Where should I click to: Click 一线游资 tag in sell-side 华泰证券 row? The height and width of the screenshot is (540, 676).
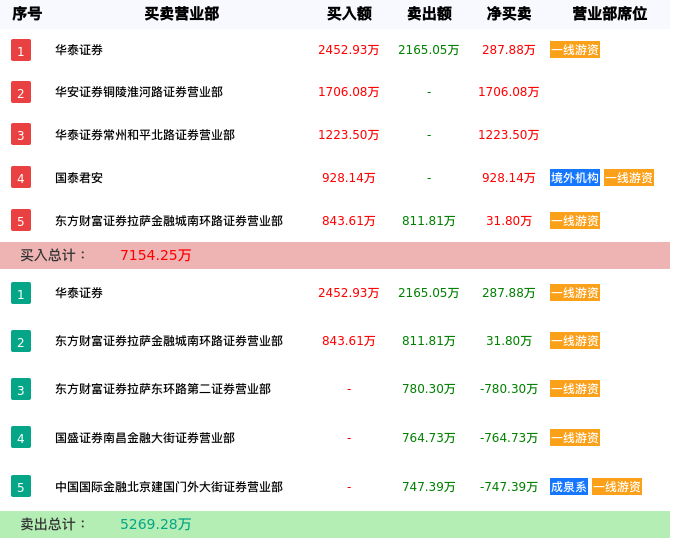575,293
